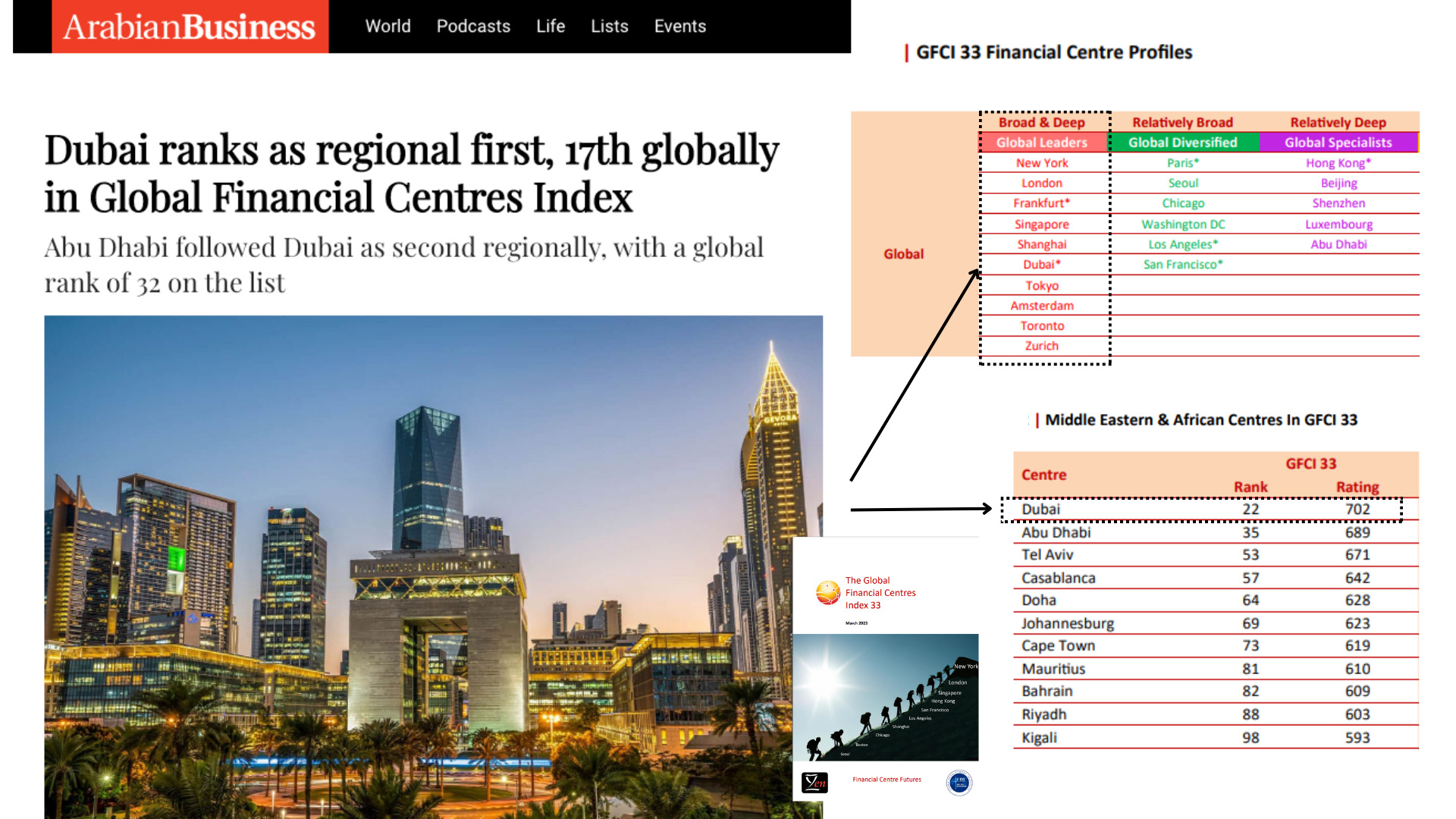Image resolution: width=1456 pixels, height=819 pixels.
Task: Click the red 'Global Leaders' header cell
Action: pyautogui.click(x=1043, y=142)
